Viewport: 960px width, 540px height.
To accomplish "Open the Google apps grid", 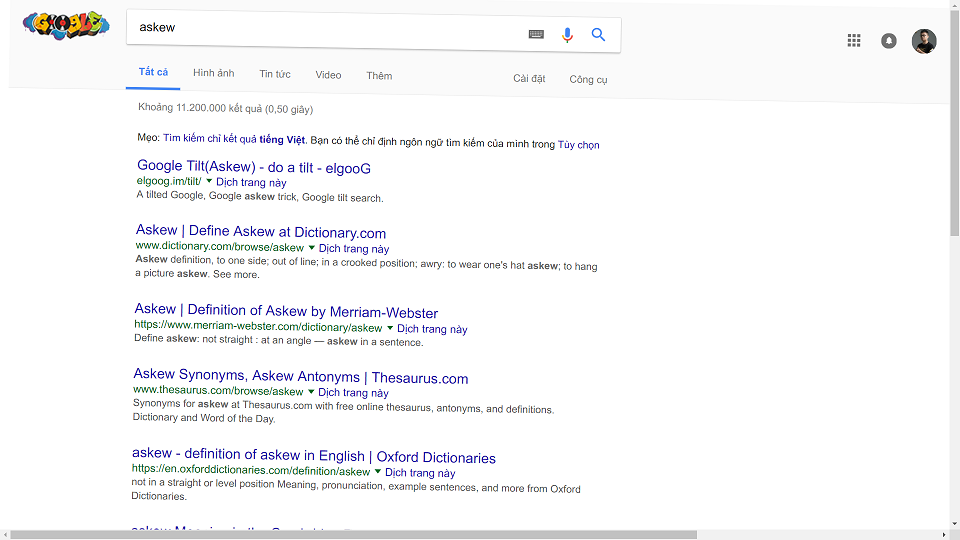I will (854, 40).
